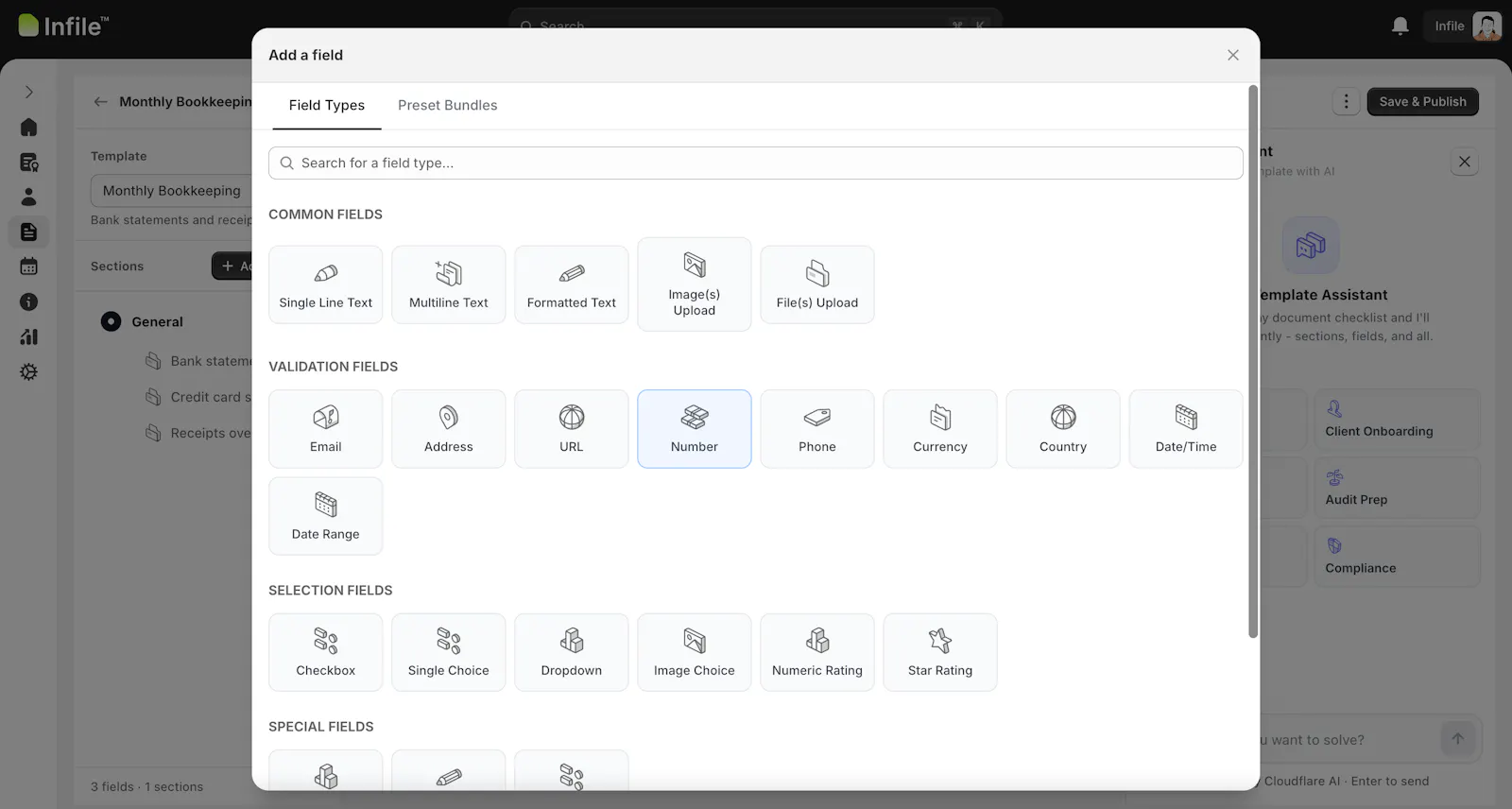The height and width of the screenshot is (809, 1512).
Task: Switch to the Preset Bundles tab
Action: click(x=447, y=105)
